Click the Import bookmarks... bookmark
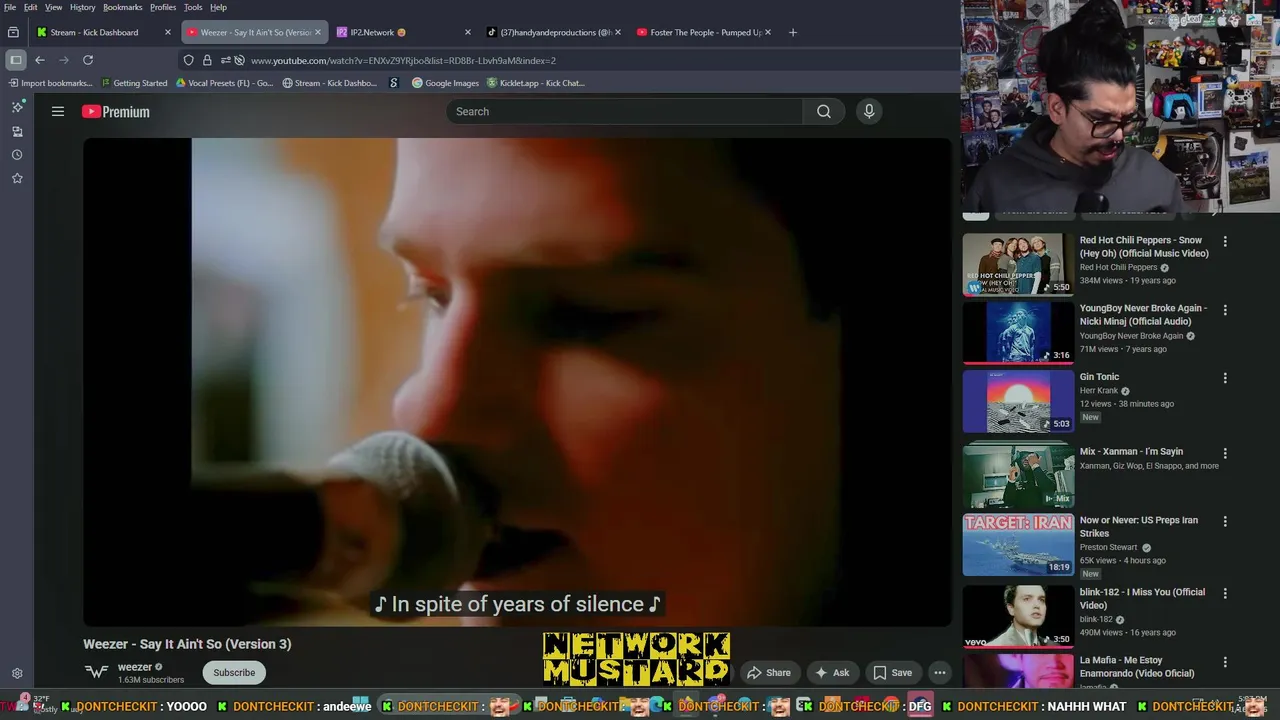1280x720 pixels. click(x=50, y=83)
